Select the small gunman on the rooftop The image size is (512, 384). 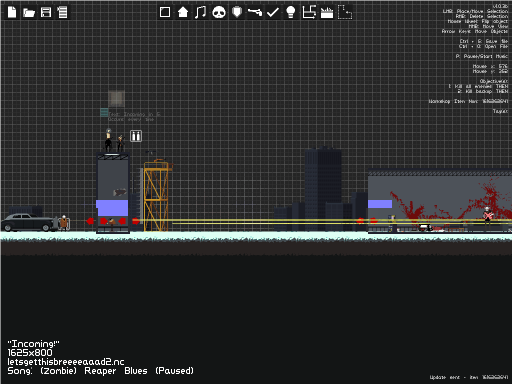[x=120, y=143]
